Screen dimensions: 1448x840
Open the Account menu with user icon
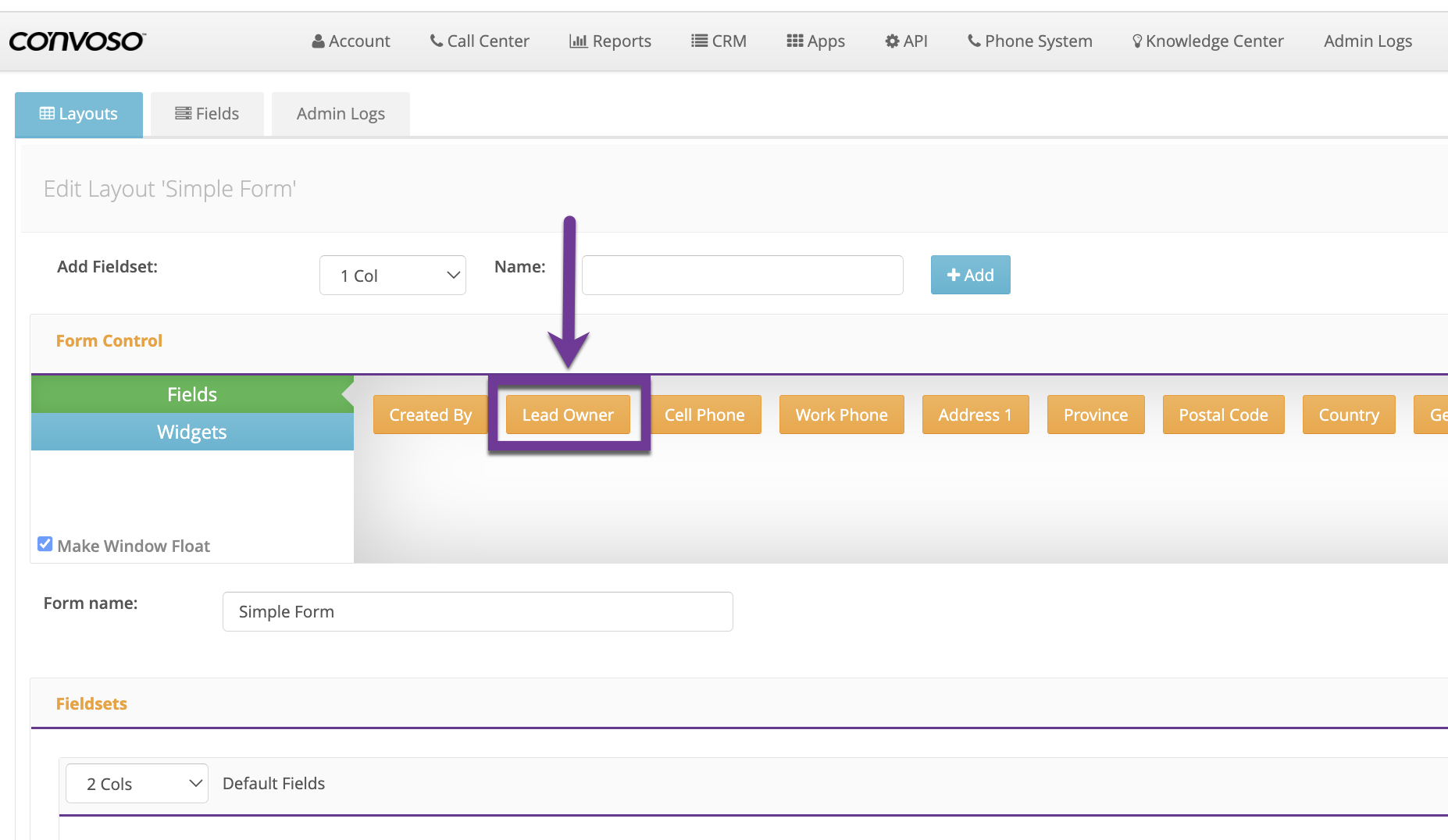pos(351,41)
